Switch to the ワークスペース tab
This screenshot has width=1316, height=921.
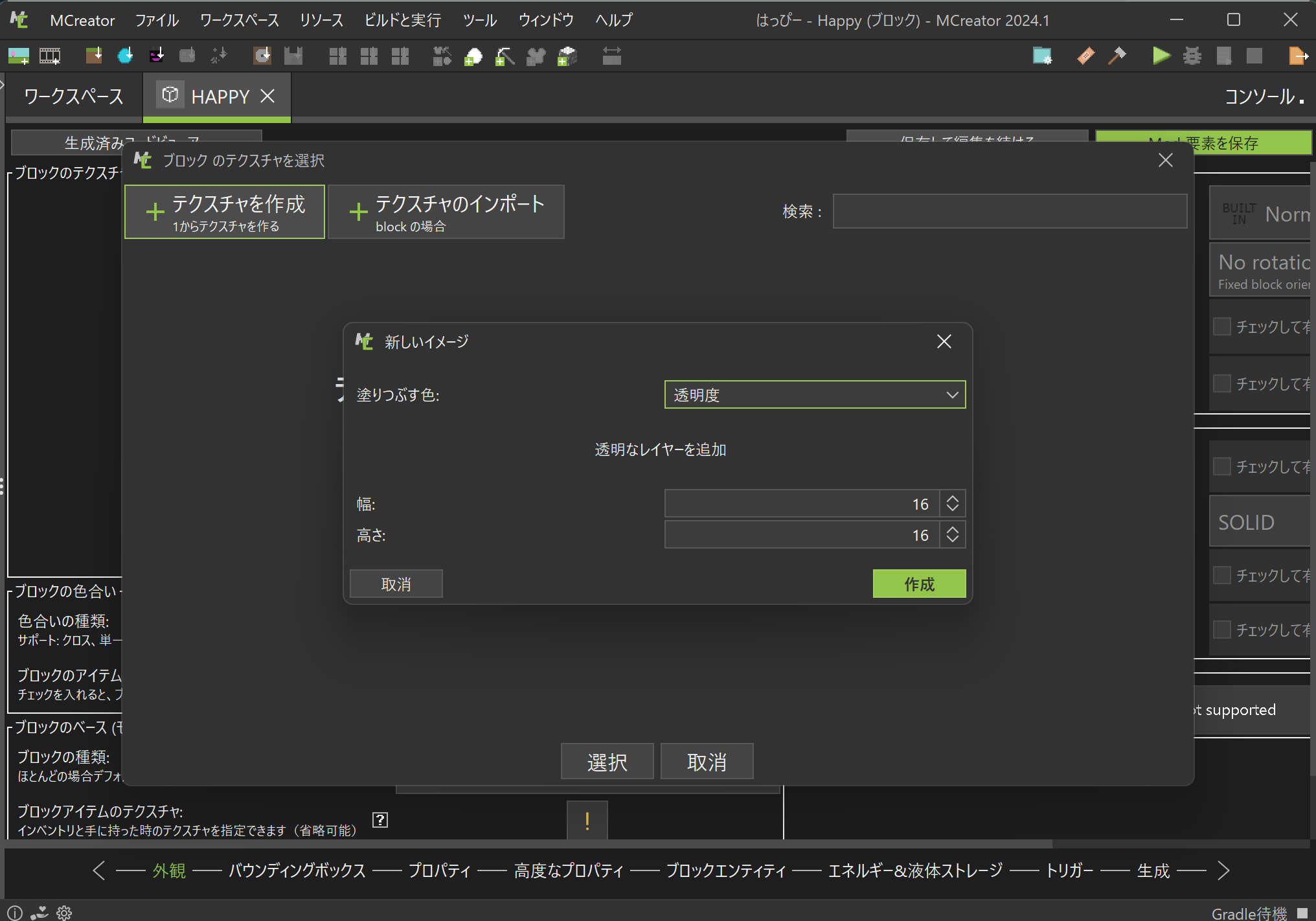(x=74, y=97)
